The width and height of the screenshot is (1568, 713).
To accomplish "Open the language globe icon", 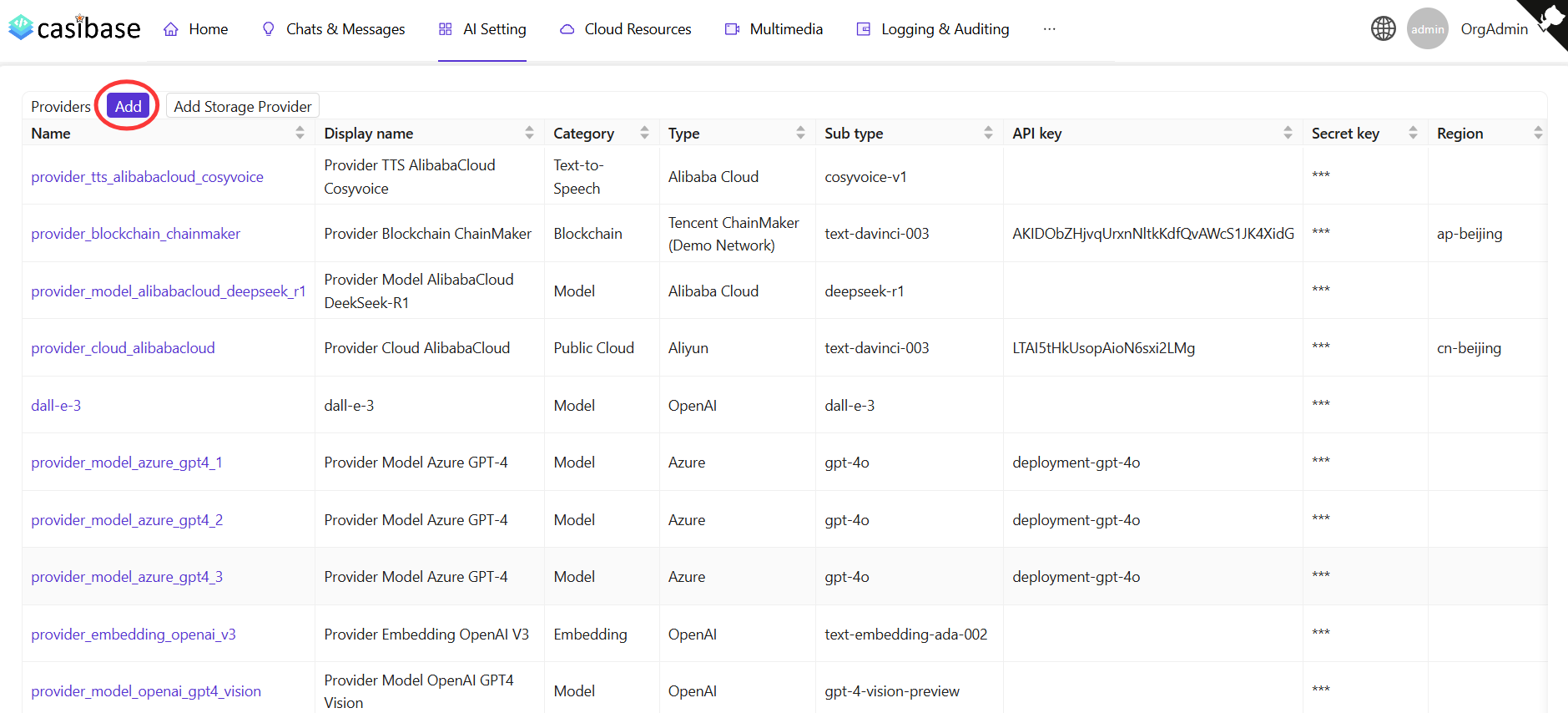I will (x=1383, y=28).
